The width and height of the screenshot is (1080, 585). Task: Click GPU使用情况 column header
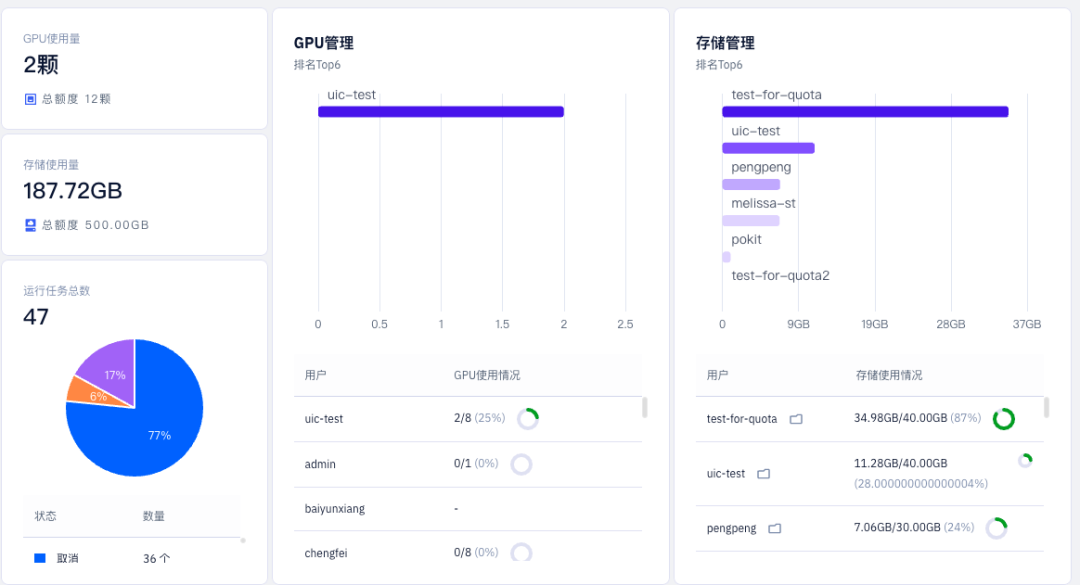click(x=487, y=376)
